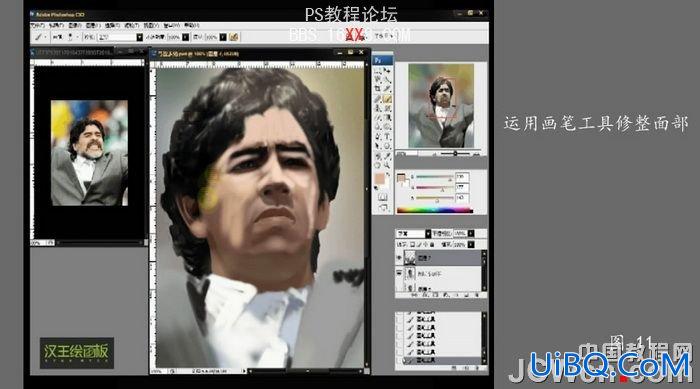This screenshot has height=389, width=700.
Task: Select the Type (T) tool in the toolbox
Action: click(387, 136)
